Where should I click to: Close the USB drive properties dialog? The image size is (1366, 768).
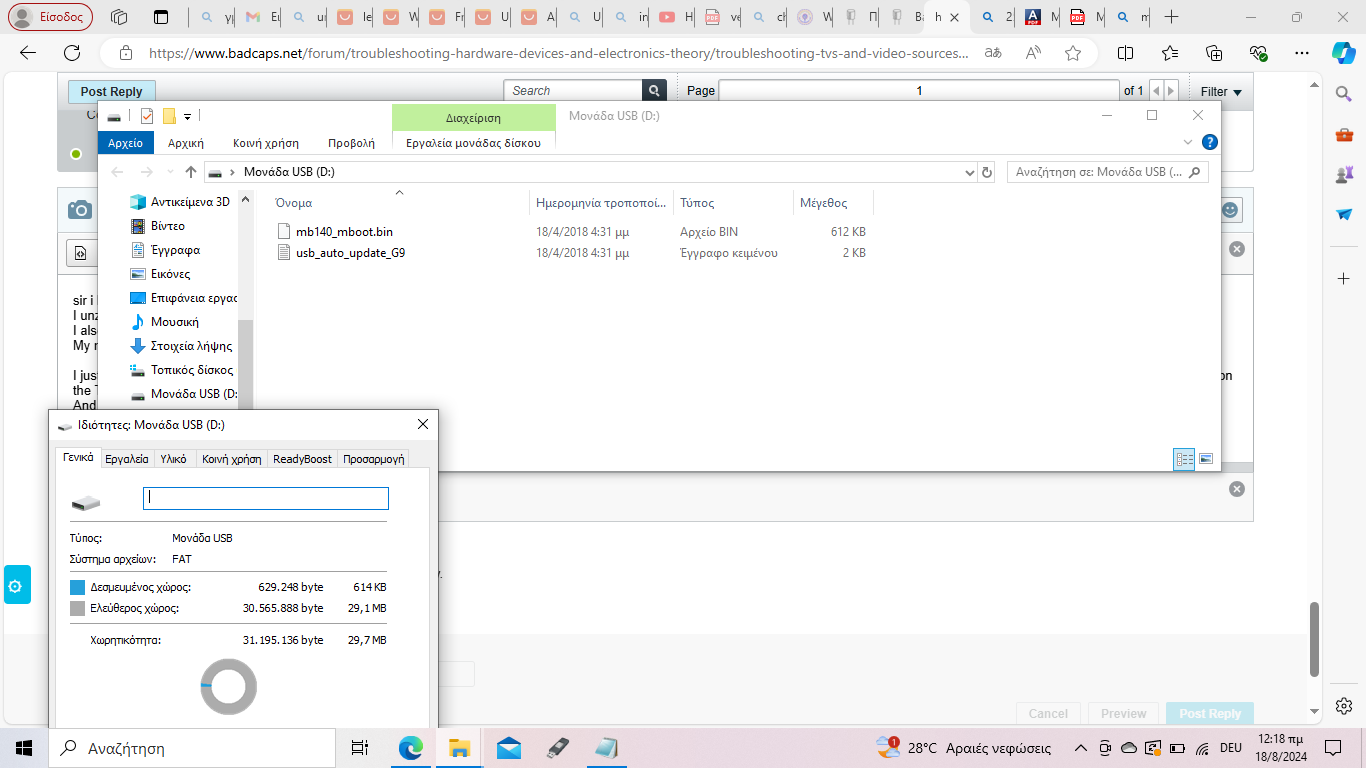click(422, 425)
